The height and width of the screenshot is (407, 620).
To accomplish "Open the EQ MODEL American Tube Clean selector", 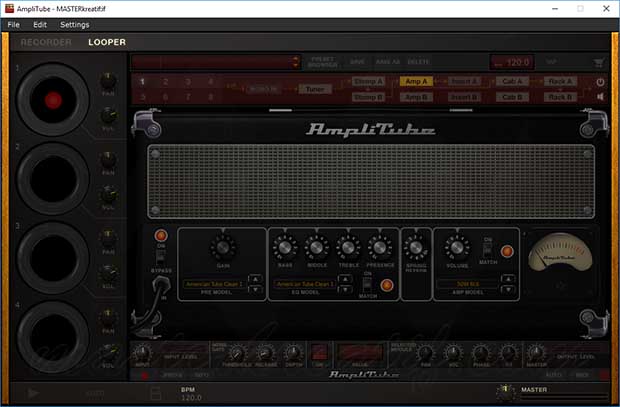I will pos(304,284).
